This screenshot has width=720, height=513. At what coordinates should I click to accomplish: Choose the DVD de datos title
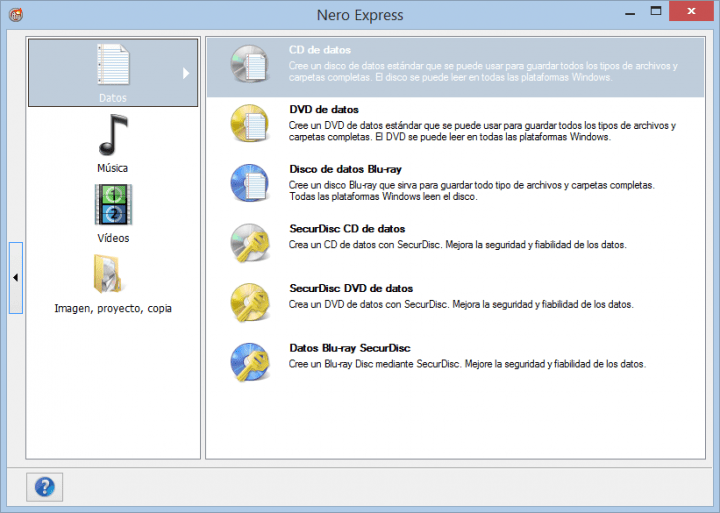(x=324, y=109)
